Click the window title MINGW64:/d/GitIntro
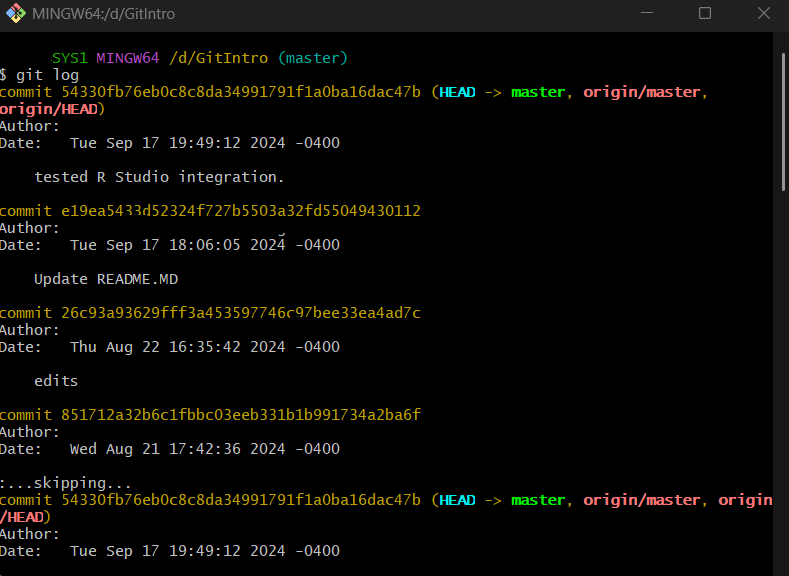Image resolution: width=789 pixels, height=576 pixels. (104, 14)
